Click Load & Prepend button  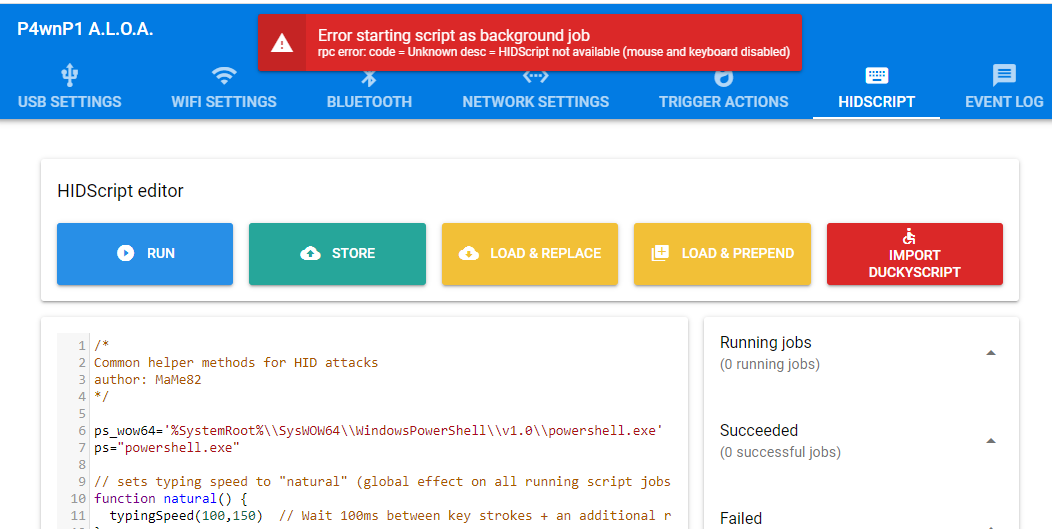pos(722,254)
